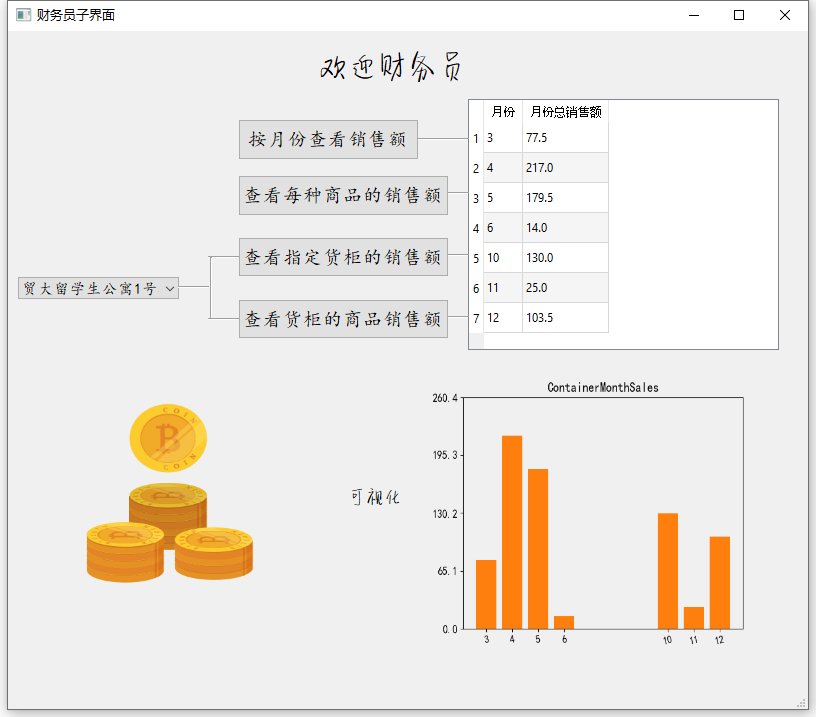The height and width of the screenshot is (717, 816).
Task: Select the 月份 column header
Action: pos(503,112)
